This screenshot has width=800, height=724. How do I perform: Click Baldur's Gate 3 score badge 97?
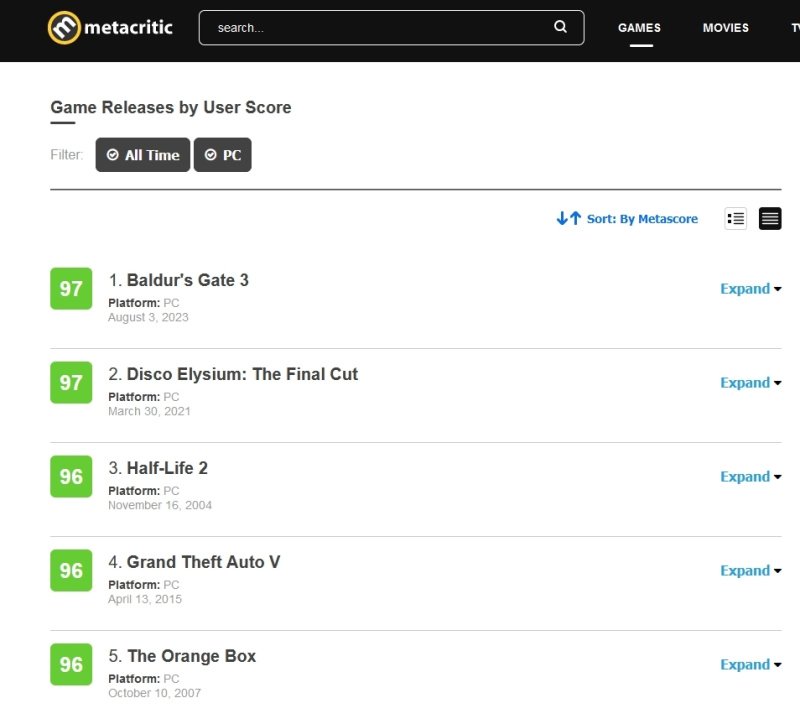pyautogui.click(x=71, y=289)
